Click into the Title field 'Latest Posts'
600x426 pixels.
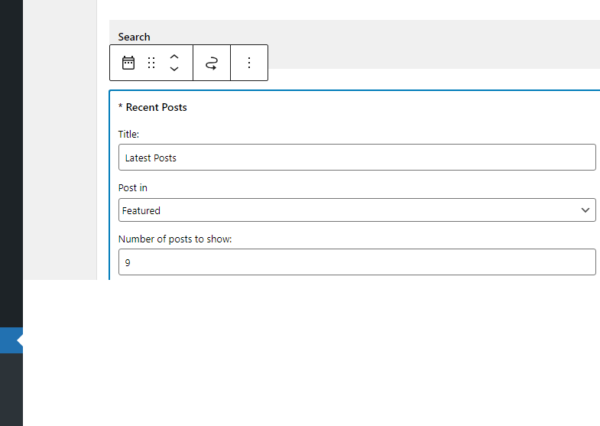coord(357,157)
